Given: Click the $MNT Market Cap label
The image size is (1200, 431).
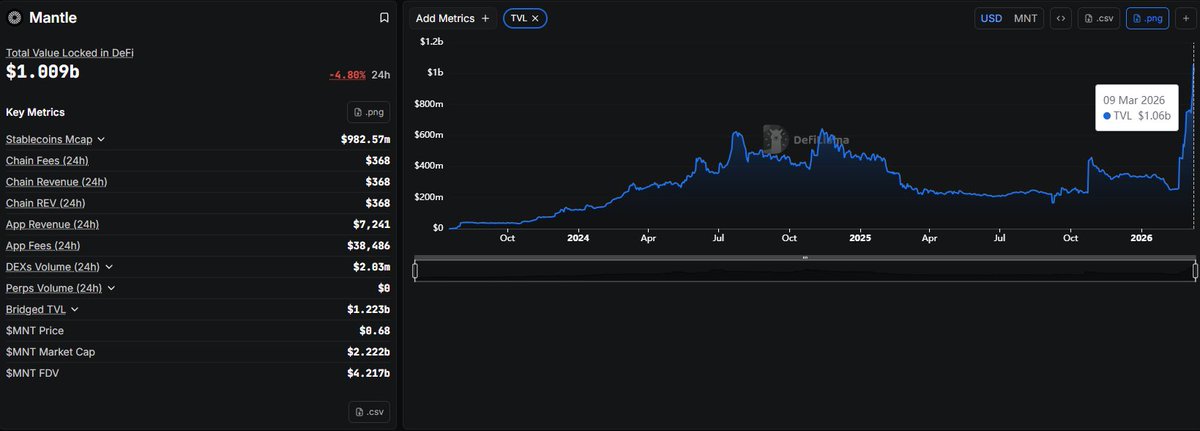Looking at the screenshot, I should click(x=50, y=352).
